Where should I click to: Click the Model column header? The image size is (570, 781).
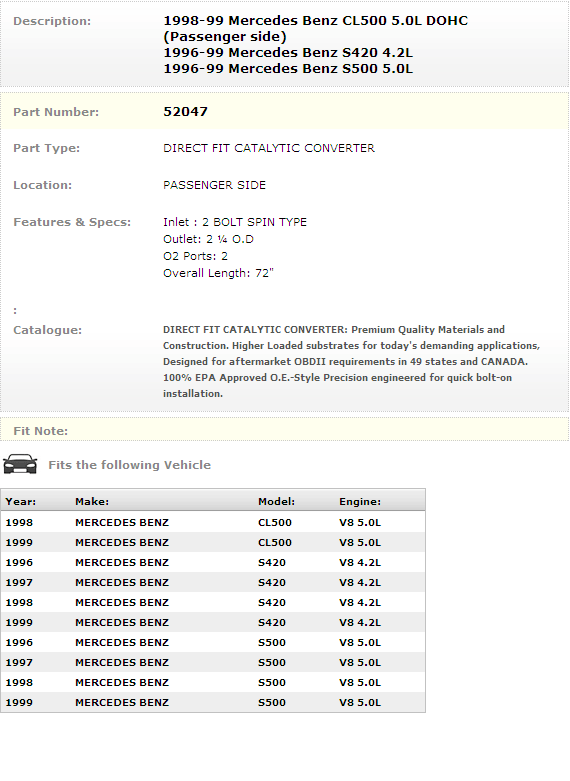coord(276,502)
